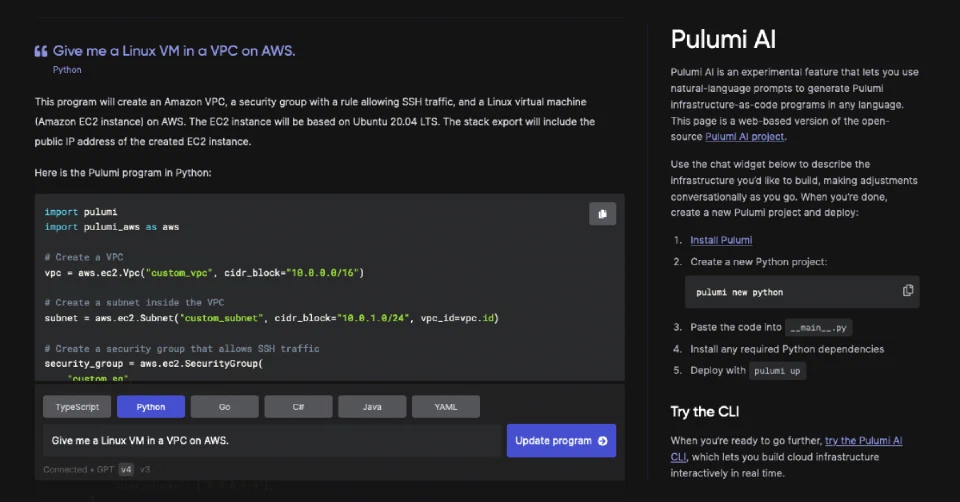Select the Python language tab

coord(151,406)
